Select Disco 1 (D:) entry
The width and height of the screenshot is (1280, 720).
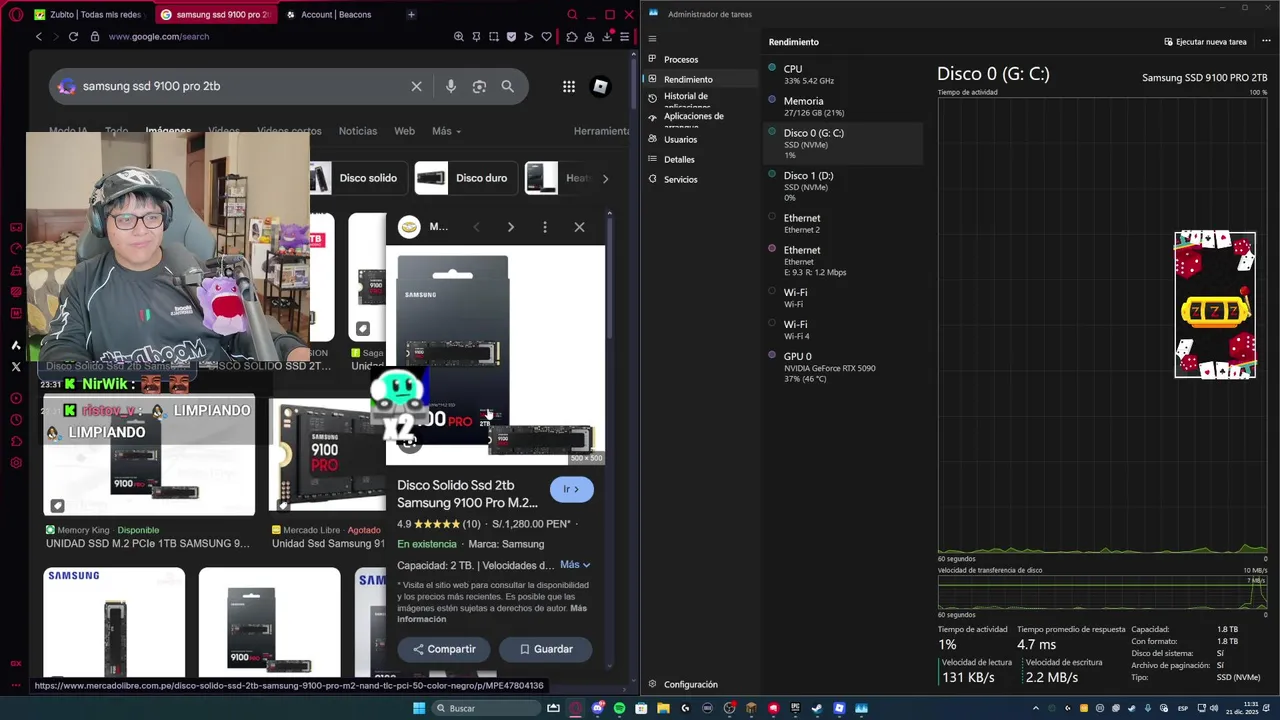click(x=843, y=186)
